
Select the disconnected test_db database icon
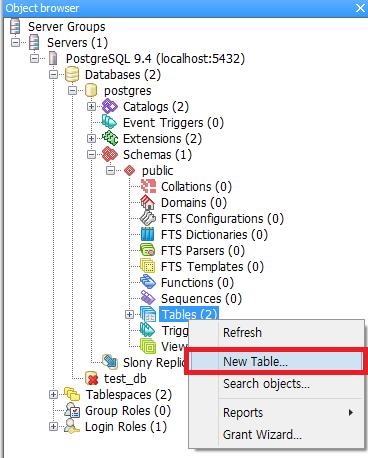pos(91,379)
